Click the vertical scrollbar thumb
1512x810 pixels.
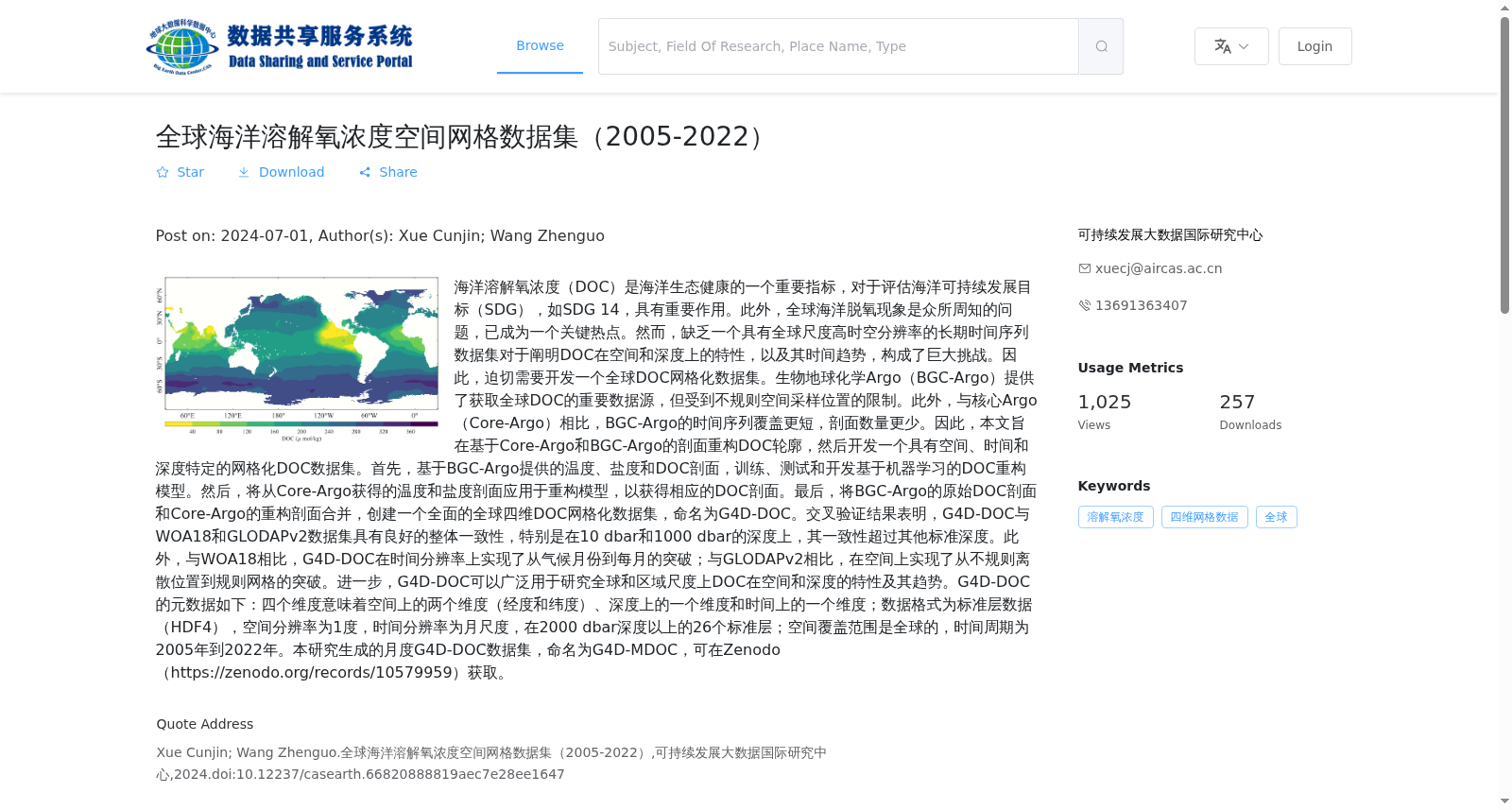point(1504,165)
